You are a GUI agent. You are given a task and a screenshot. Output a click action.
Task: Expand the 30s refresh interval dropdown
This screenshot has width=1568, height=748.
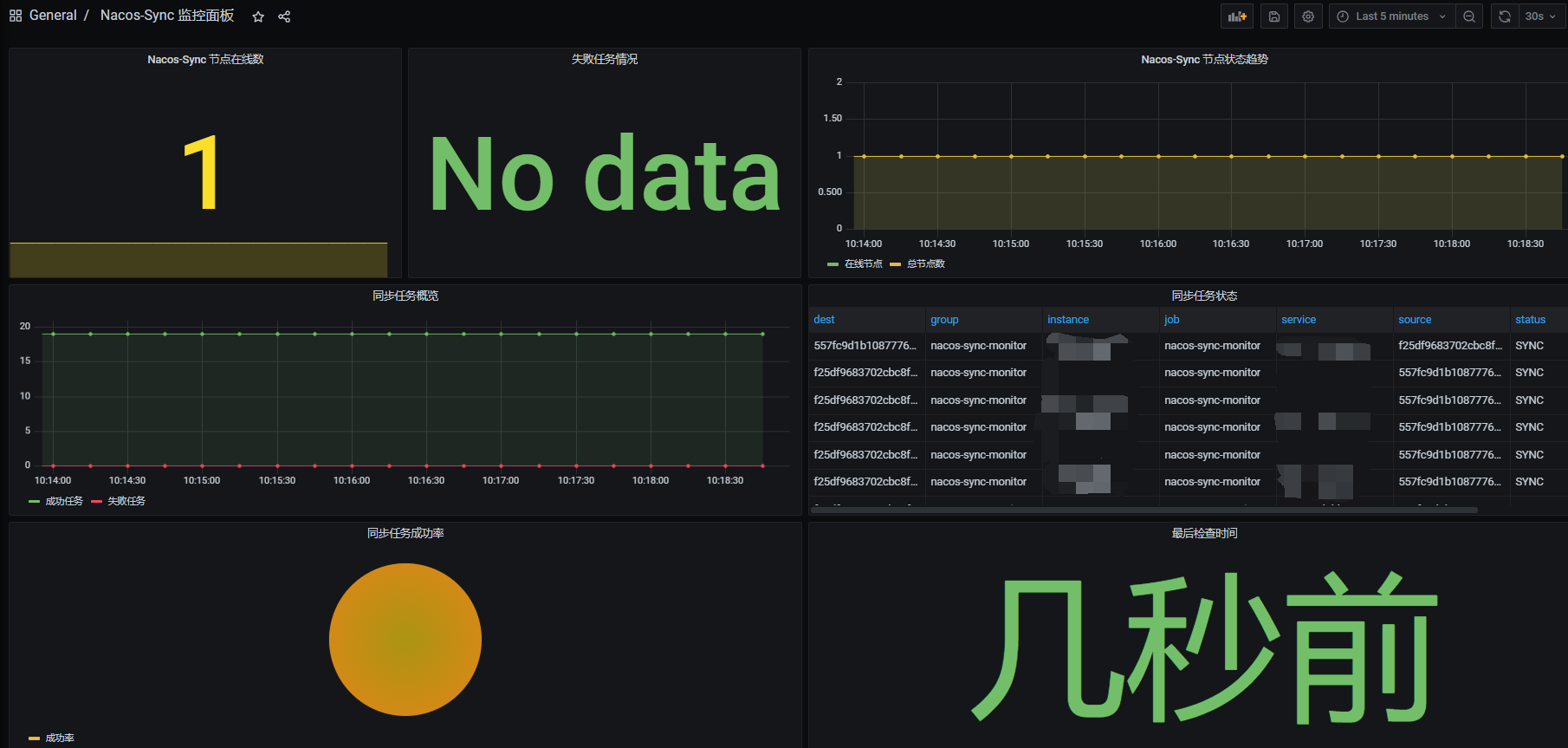(1541, 16)
